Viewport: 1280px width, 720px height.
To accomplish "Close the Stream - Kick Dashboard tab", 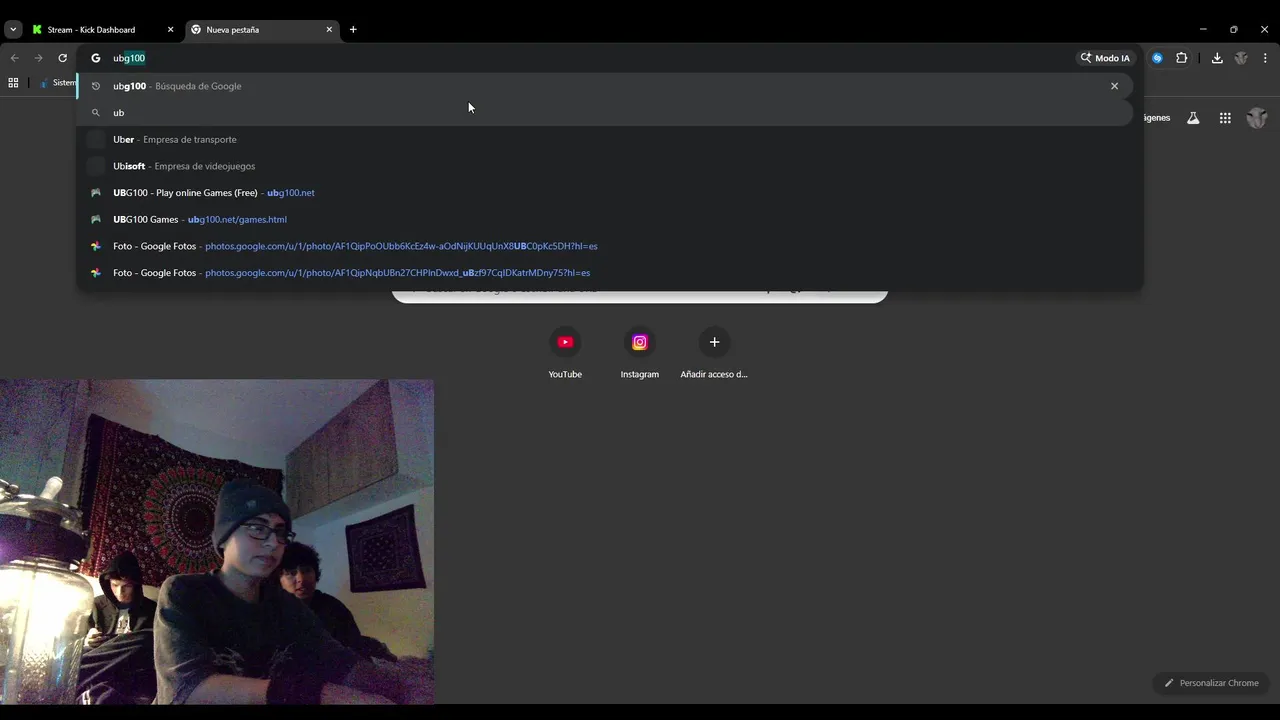I will [x=170, y=30].
